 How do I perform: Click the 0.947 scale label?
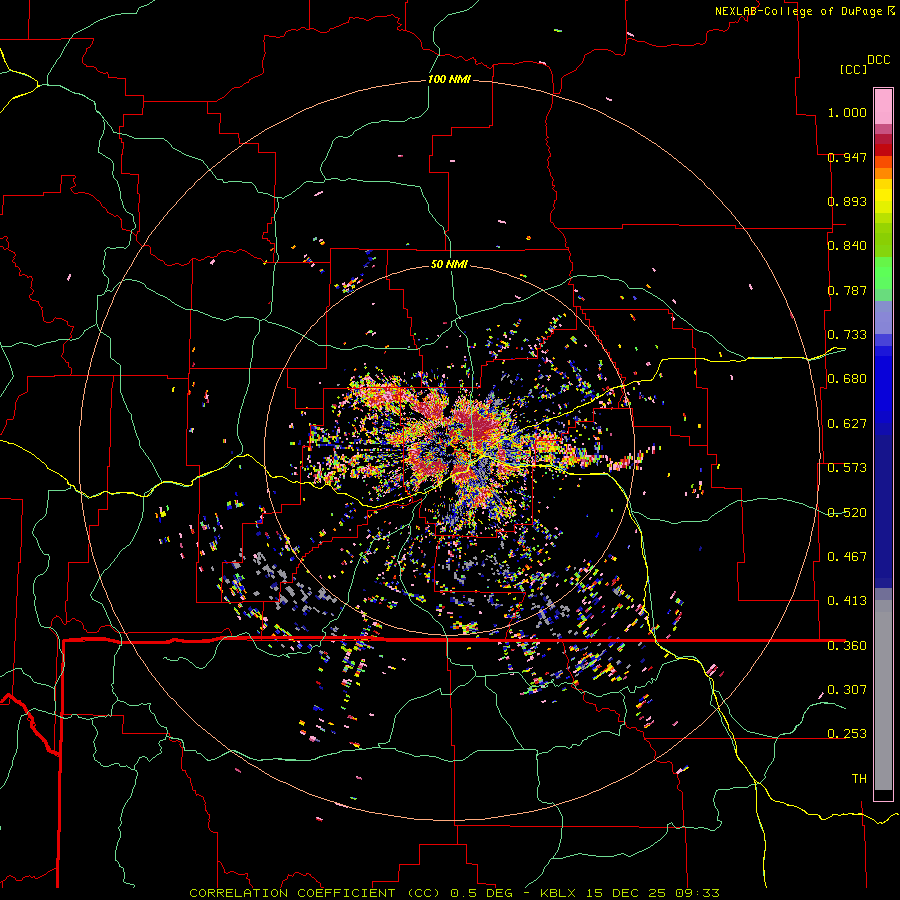coord(847,157)
